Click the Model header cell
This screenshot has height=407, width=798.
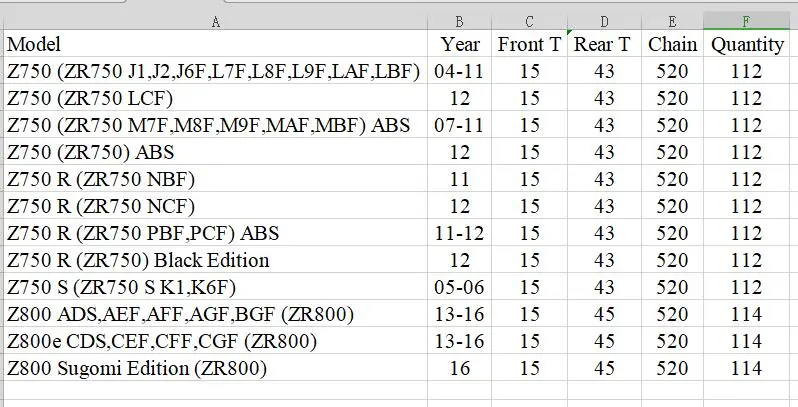[x=216, y=44]
